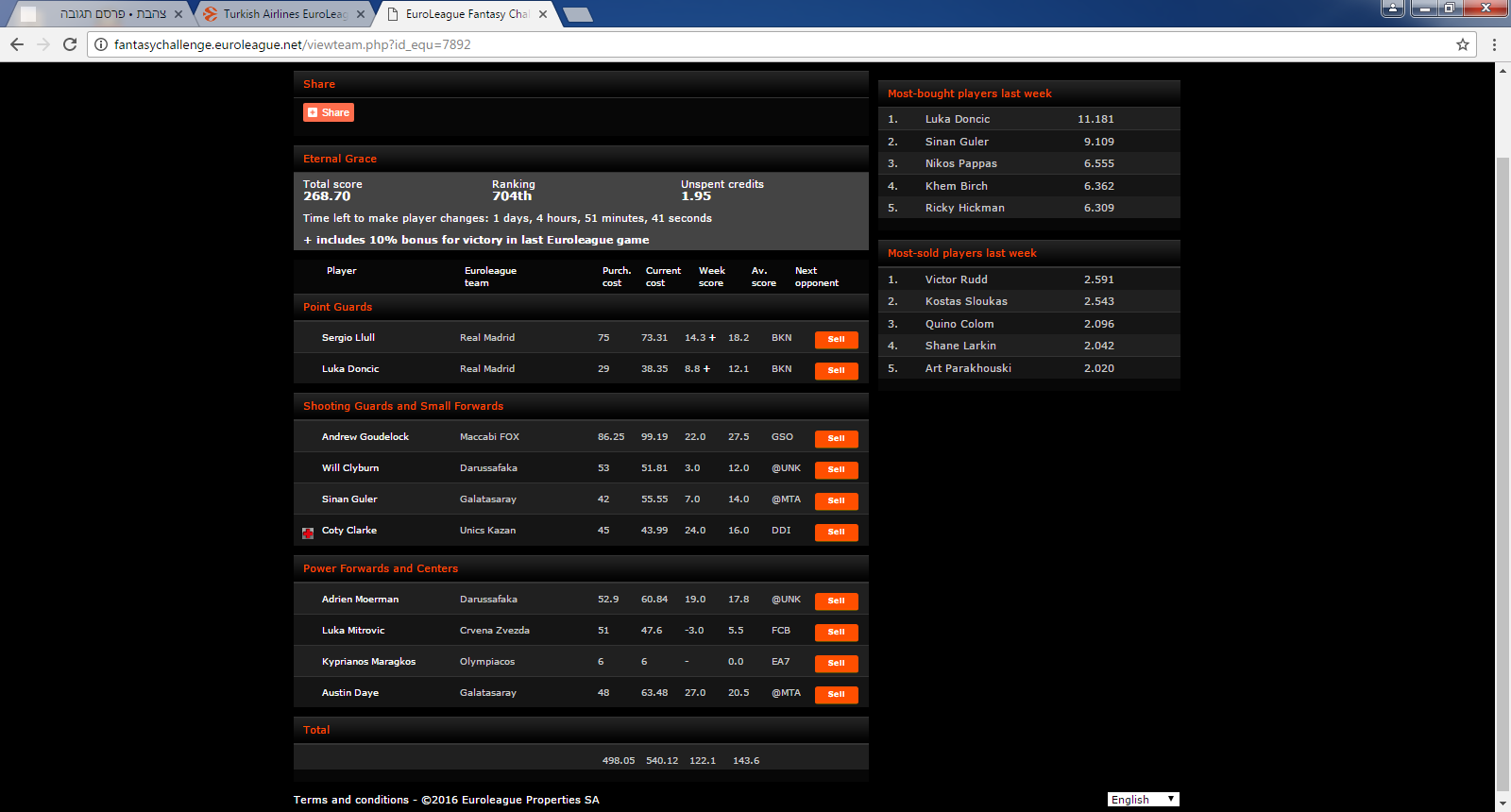The image size is (1511, 812).
Task: View site information icon in address bar
Action: coord(101,44)
